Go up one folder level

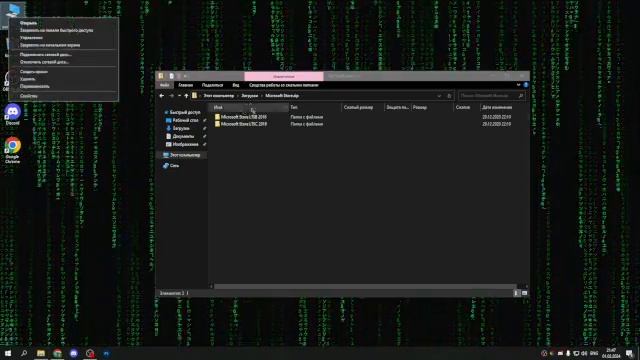[187, 96]
